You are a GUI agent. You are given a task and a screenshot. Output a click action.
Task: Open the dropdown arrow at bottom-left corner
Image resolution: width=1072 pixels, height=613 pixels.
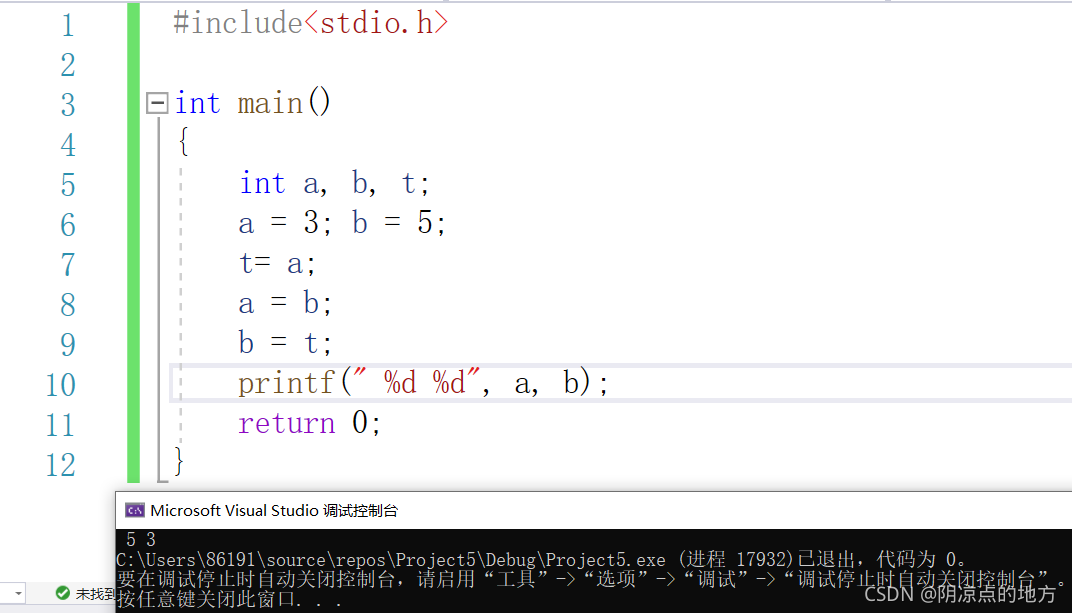tap(18, 593)
